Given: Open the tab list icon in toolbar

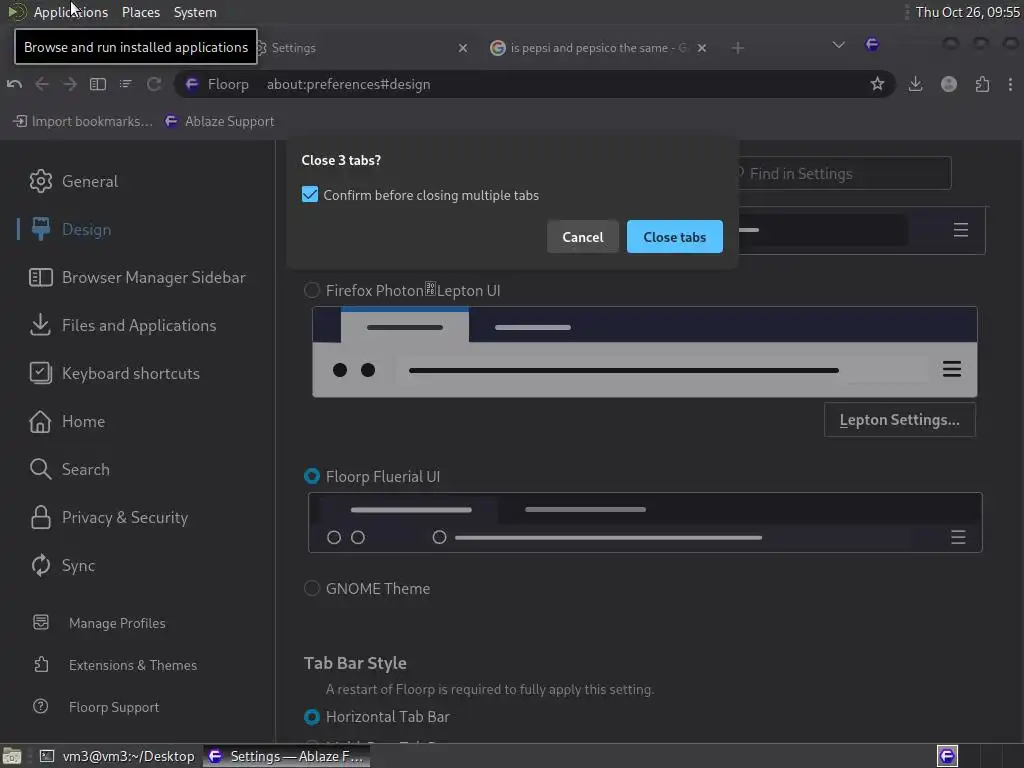Looking at the screenshot, I should (125, 84).
